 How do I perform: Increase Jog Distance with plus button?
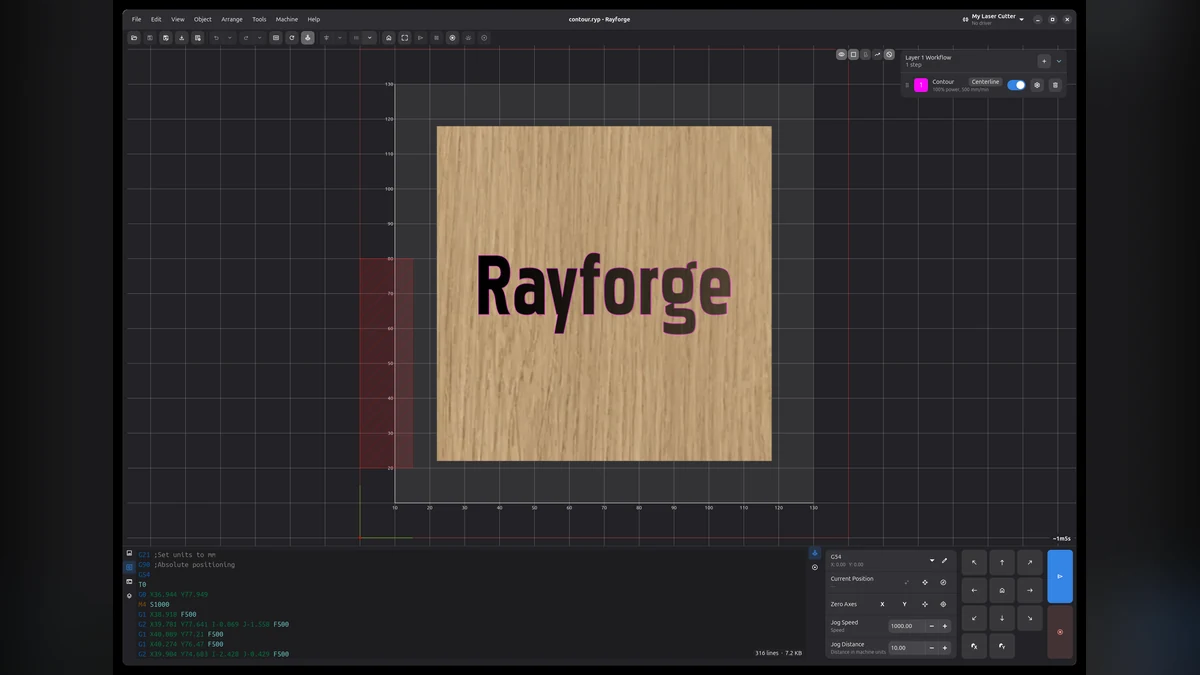(945, 648)
